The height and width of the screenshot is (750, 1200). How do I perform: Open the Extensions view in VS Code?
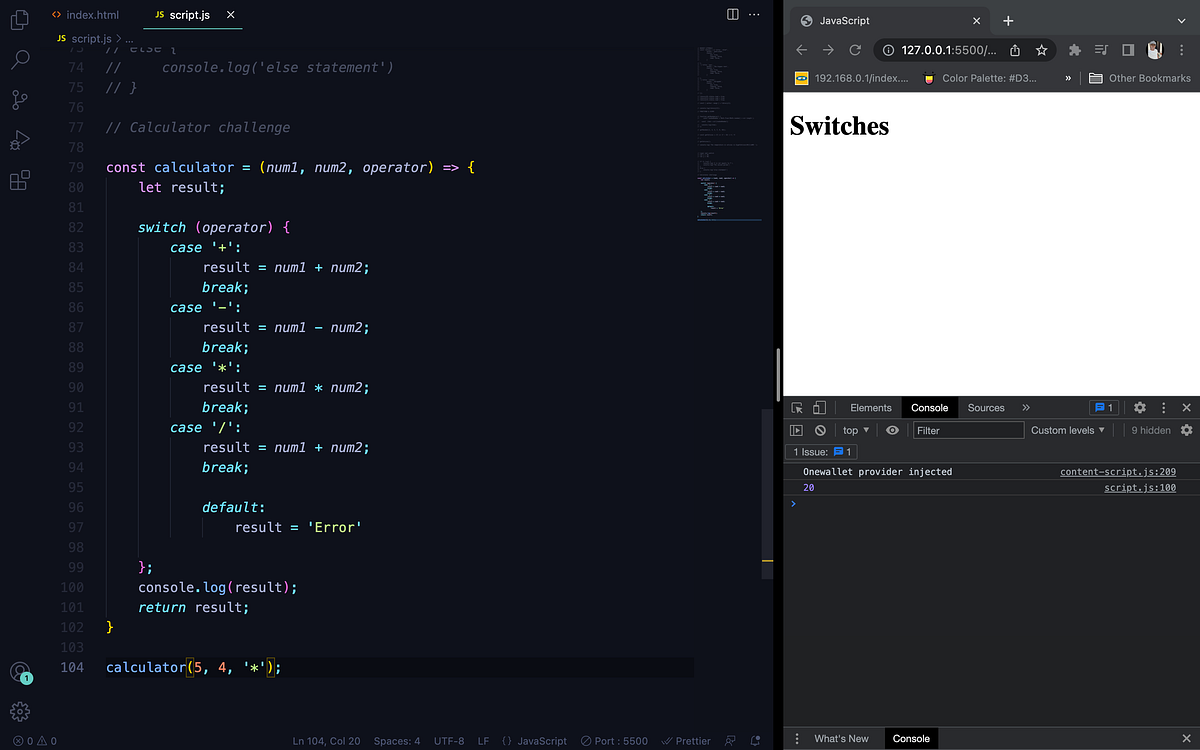pos(19,181)
